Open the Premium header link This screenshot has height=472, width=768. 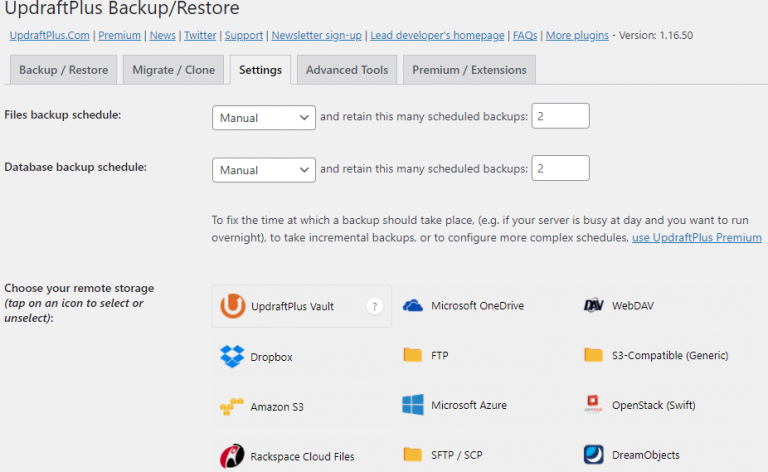120,35
